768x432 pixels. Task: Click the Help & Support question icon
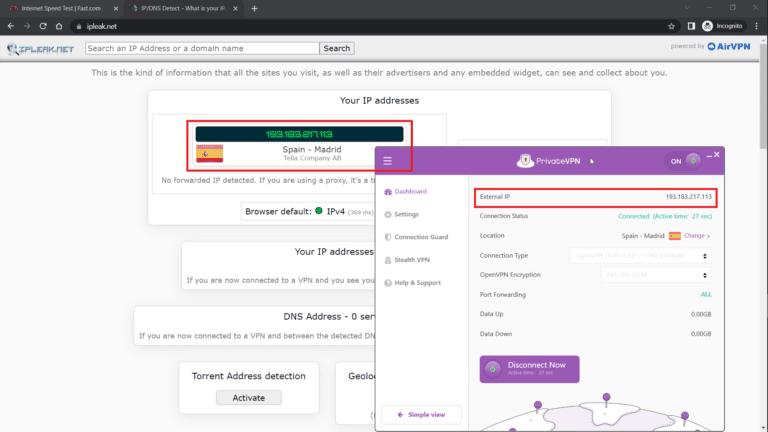coord(388,283)
